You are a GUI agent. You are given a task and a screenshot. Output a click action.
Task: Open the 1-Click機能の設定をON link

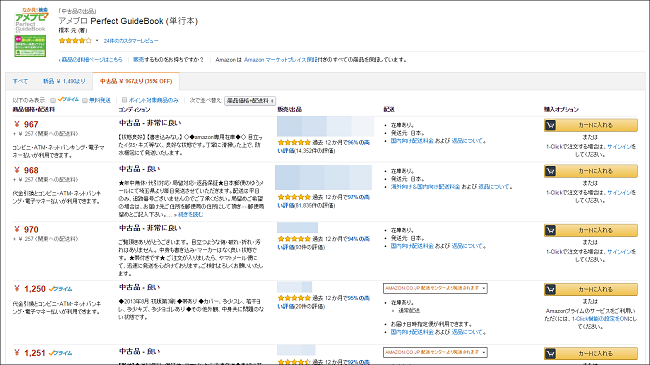point(600,319)
